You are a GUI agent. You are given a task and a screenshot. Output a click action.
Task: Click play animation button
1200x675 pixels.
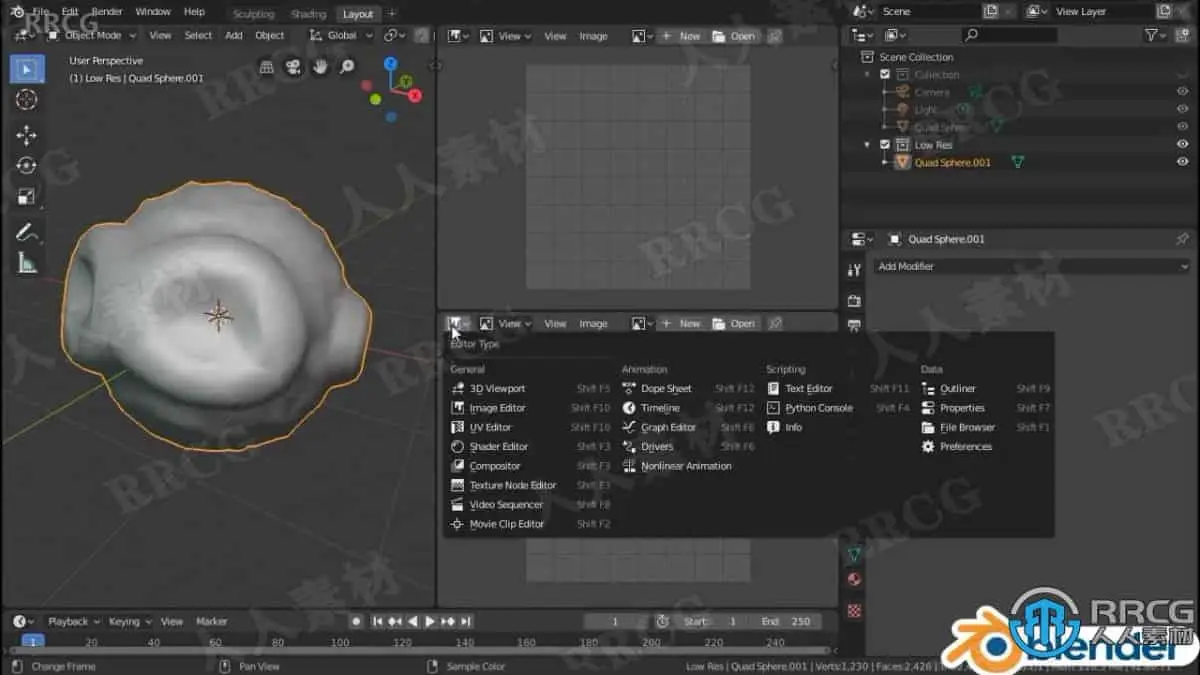point(431,621)
